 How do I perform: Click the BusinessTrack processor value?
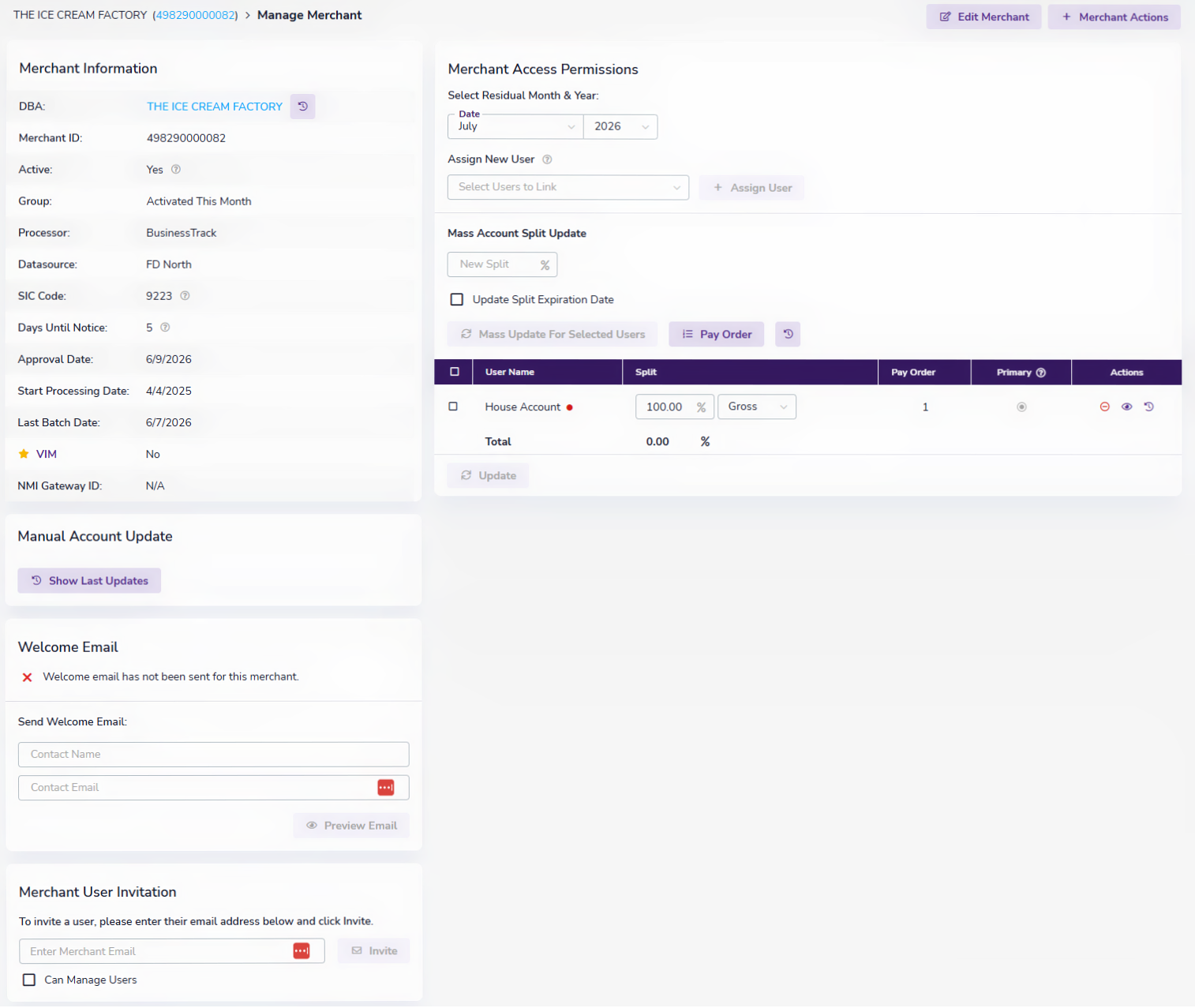click(x=182, y=233)
